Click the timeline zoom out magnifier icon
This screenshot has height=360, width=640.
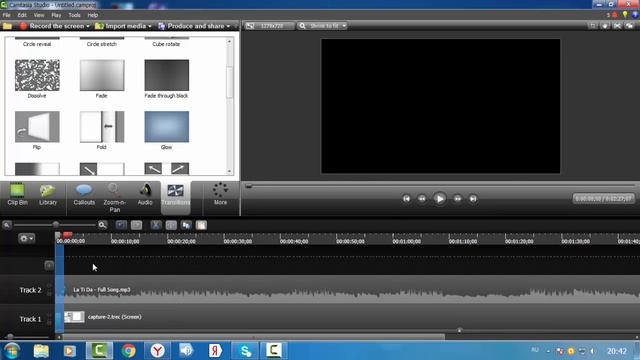[x=7, y=225]
